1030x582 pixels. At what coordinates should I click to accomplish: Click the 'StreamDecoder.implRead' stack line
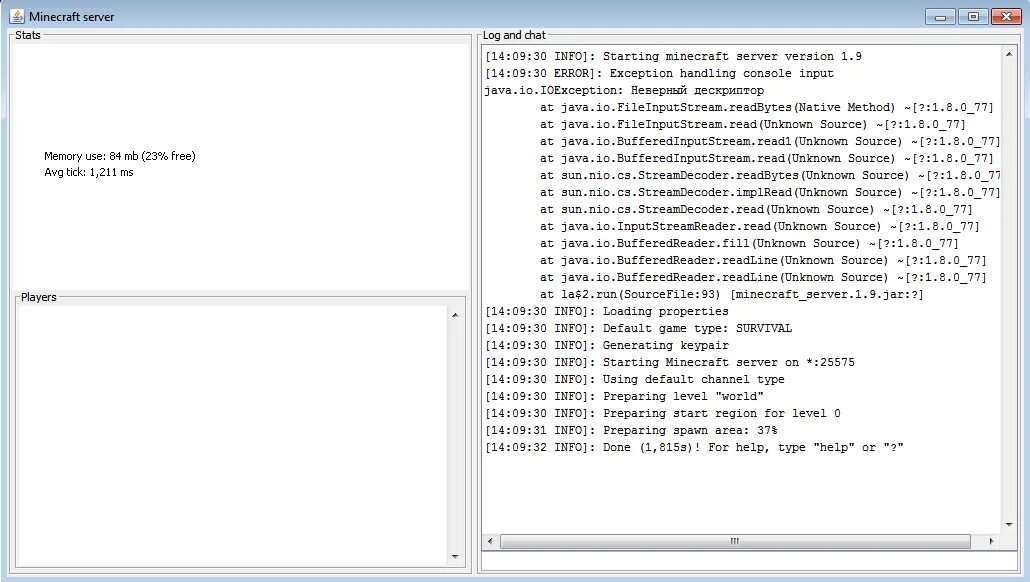click(x=770, y=192)
